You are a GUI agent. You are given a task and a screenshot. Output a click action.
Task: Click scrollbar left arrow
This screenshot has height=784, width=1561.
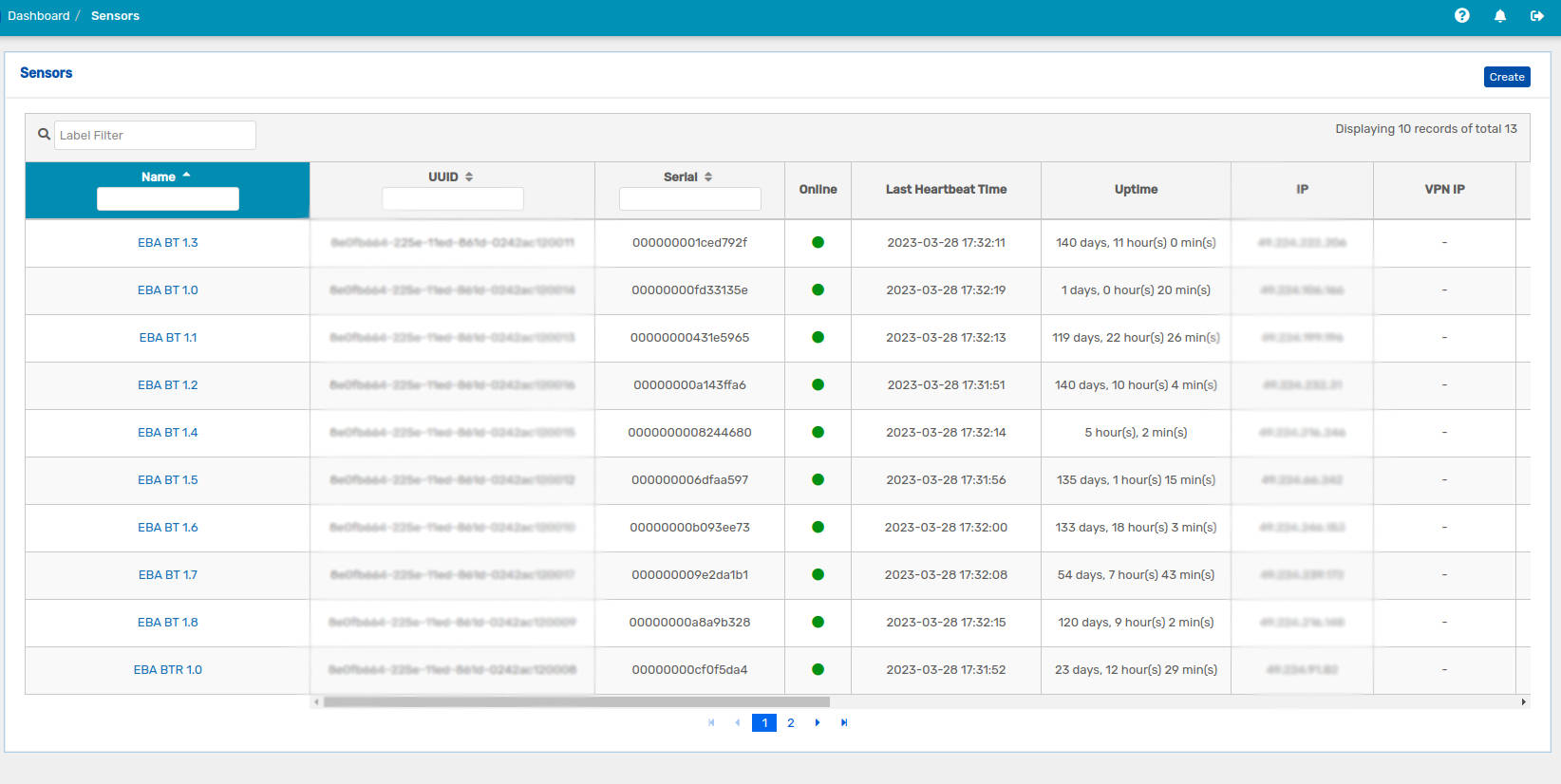pos(316,702)
